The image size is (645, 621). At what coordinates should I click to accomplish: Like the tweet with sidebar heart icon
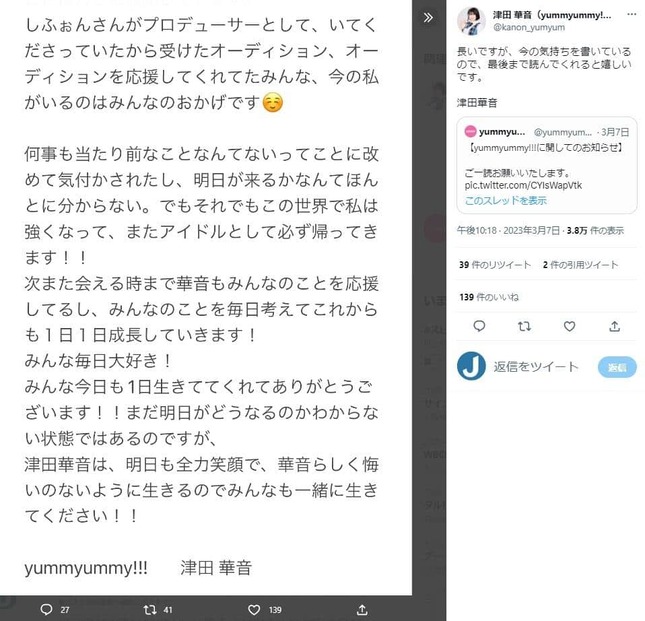pyautogui.click(x=569, y=327)
